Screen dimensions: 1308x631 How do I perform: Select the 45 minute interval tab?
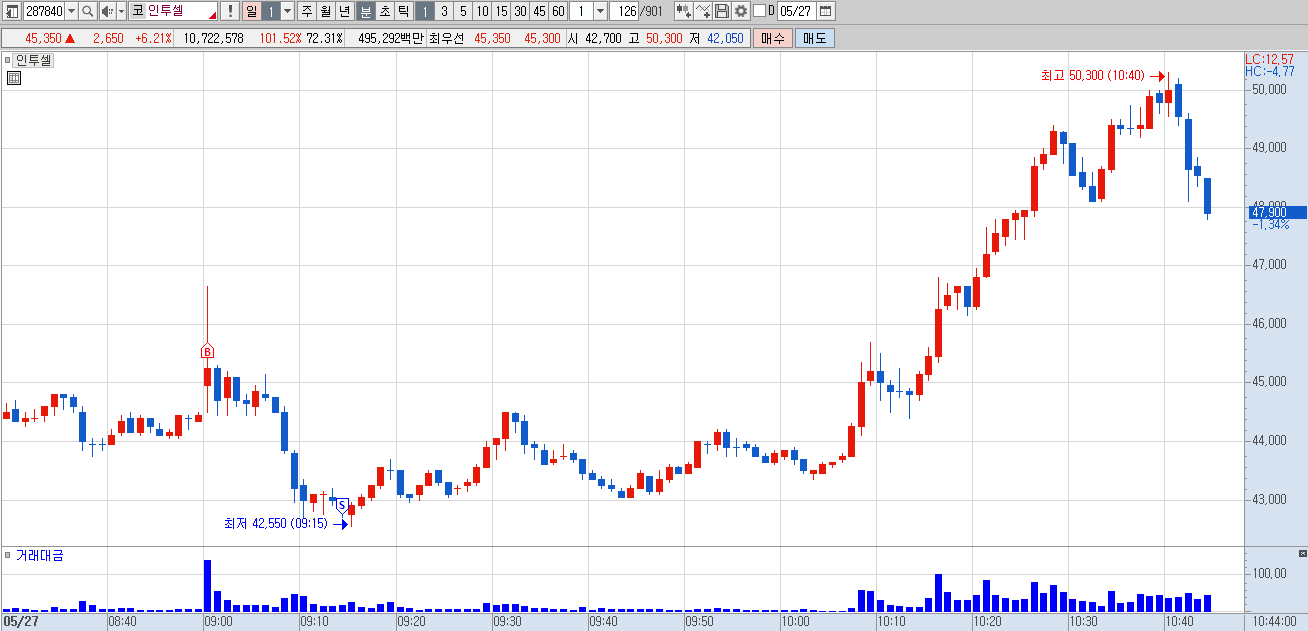point(539,11)
